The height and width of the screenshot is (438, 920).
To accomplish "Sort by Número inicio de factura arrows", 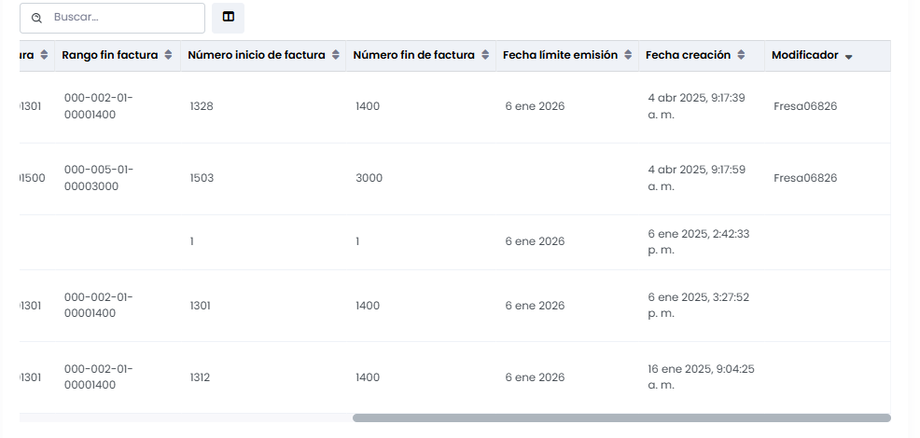I will (335, 56).
